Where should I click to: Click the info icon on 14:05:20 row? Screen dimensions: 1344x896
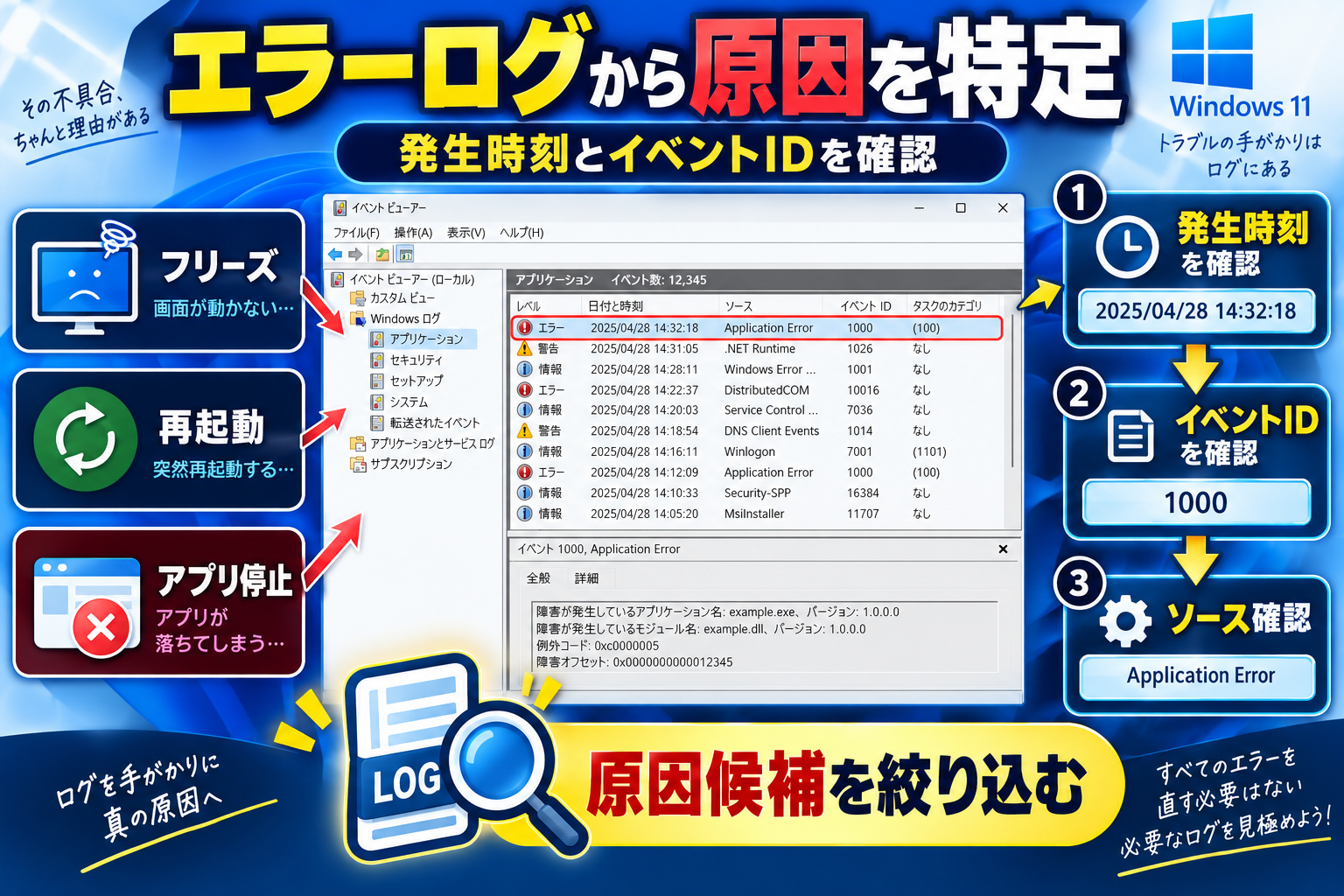525,514
